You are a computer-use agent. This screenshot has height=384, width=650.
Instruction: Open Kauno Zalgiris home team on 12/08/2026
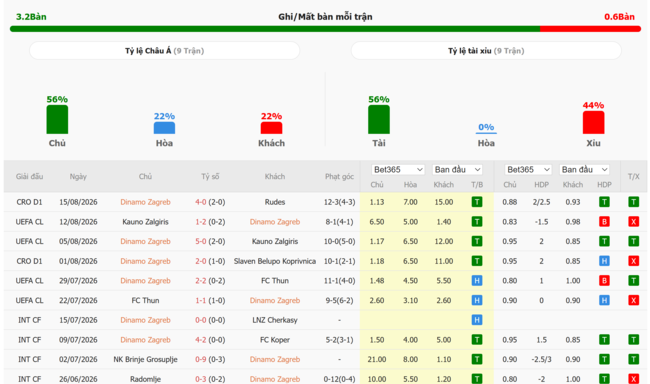pyautogui.click(x=146, y=222)
